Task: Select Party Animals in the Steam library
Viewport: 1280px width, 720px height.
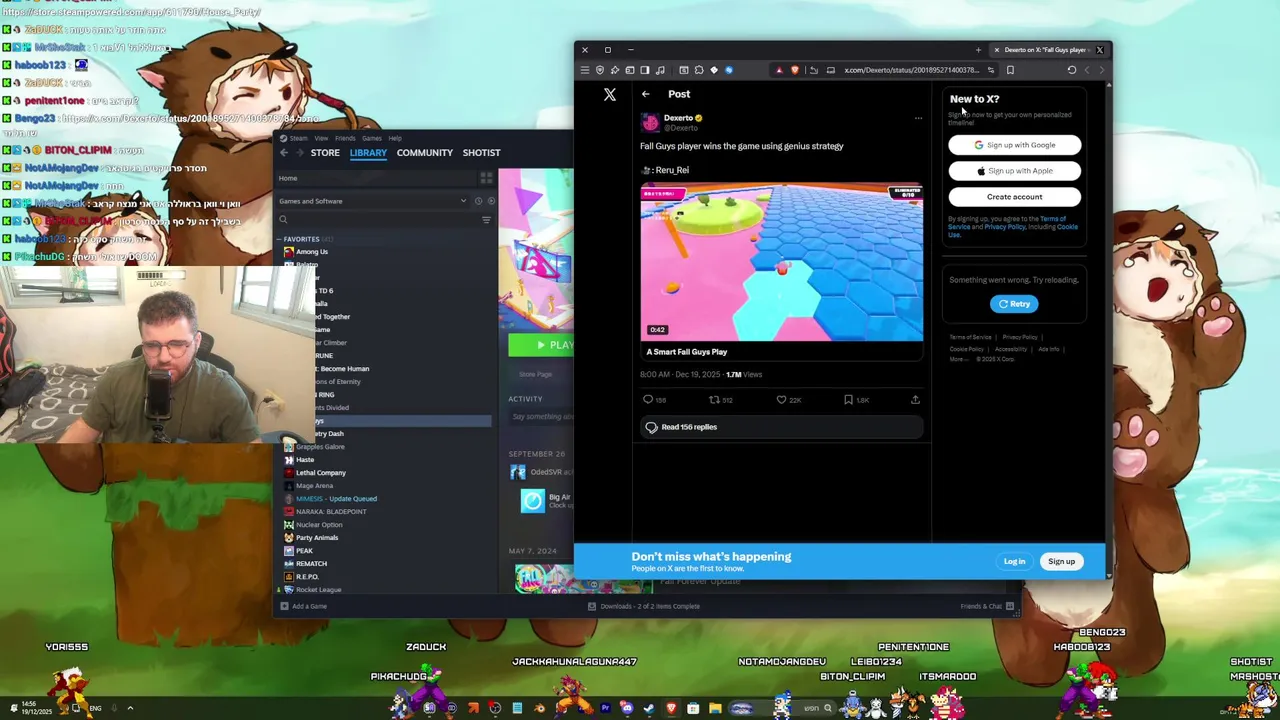Action: [x=317, y=538]
